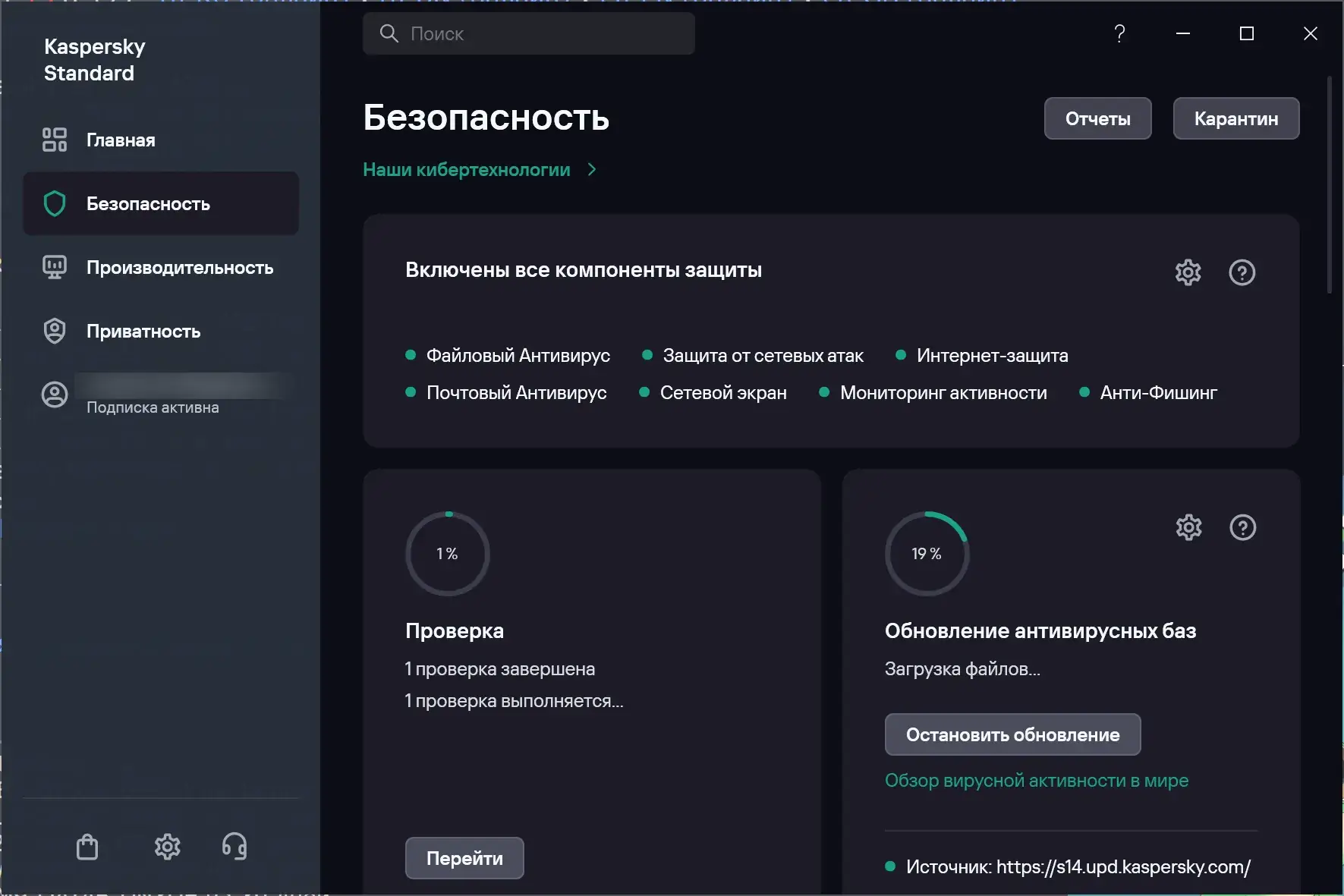Click the Поиск search field
This screenshot has width=1344, height=896.
pyautogui.click(x=529, y=34)
